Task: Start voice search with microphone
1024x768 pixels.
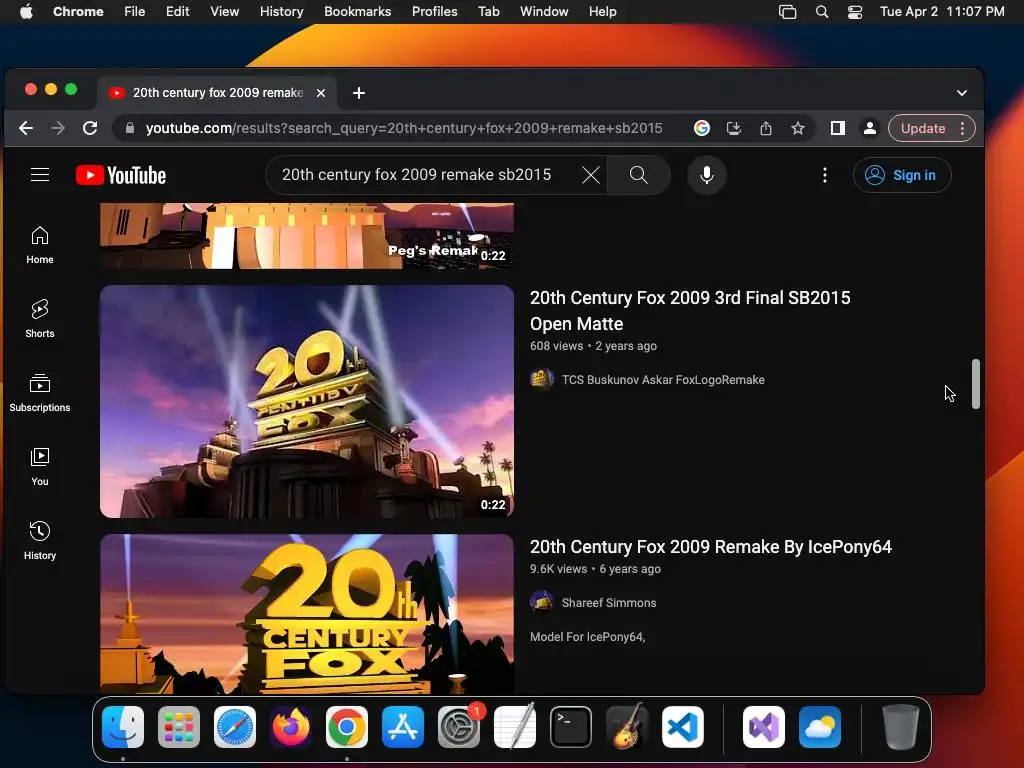Action: click(x=707, y=175)
